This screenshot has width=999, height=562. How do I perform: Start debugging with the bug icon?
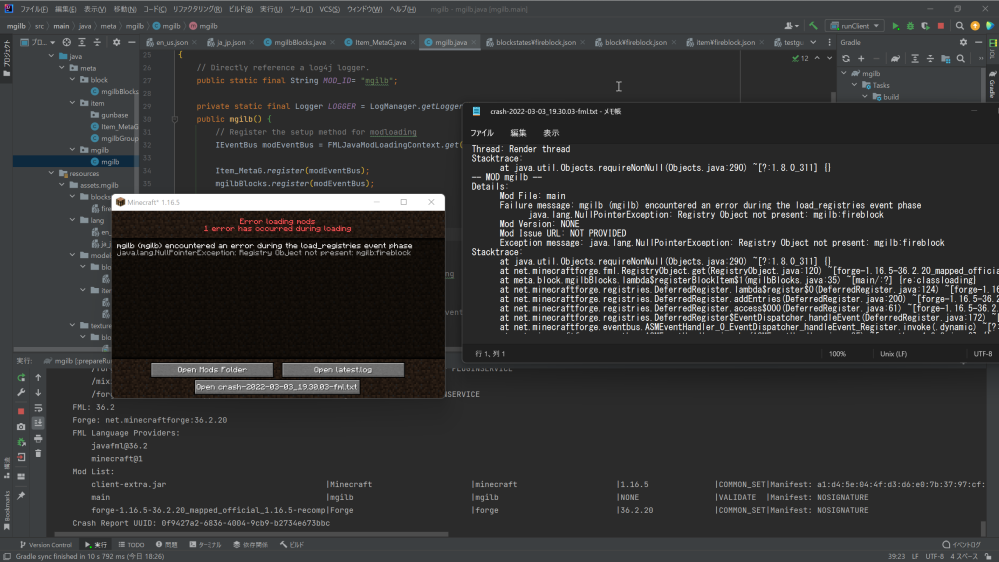(x=910, y=26)
